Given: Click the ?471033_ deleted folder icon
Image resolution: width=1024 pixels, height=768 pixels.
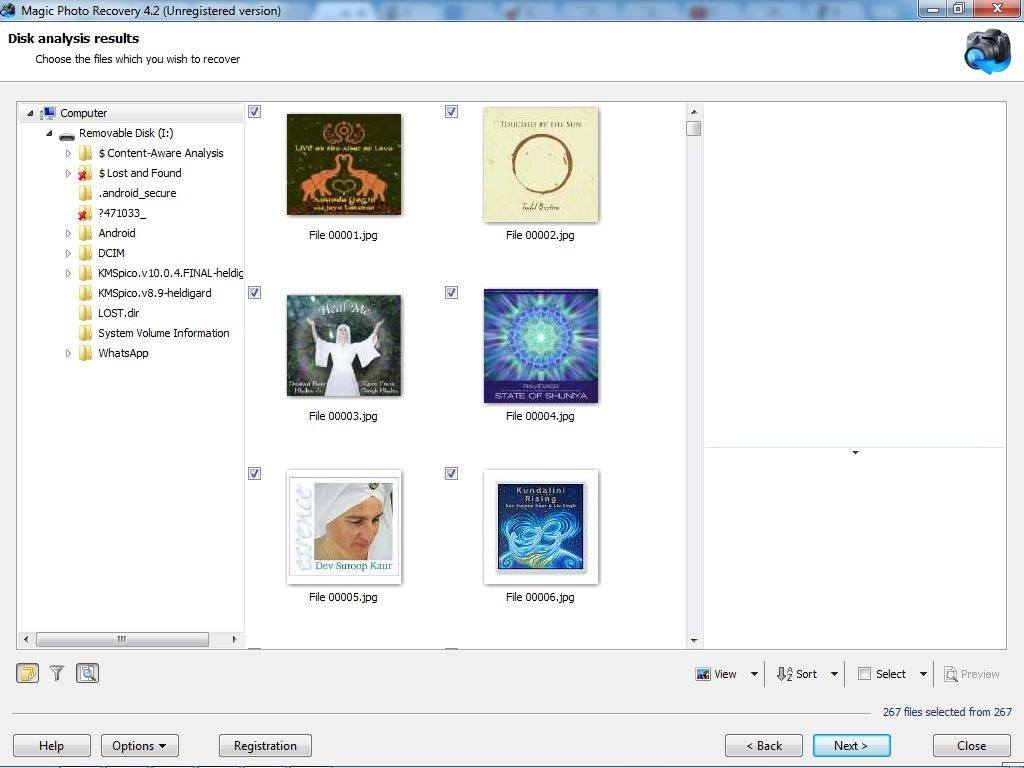Looking at the screenshot, I should pyautogui.click(x=84, y=214).
